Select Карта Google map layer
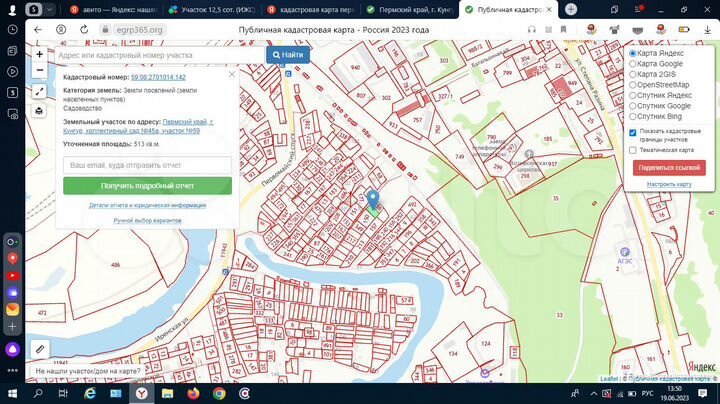 (632, 64)
